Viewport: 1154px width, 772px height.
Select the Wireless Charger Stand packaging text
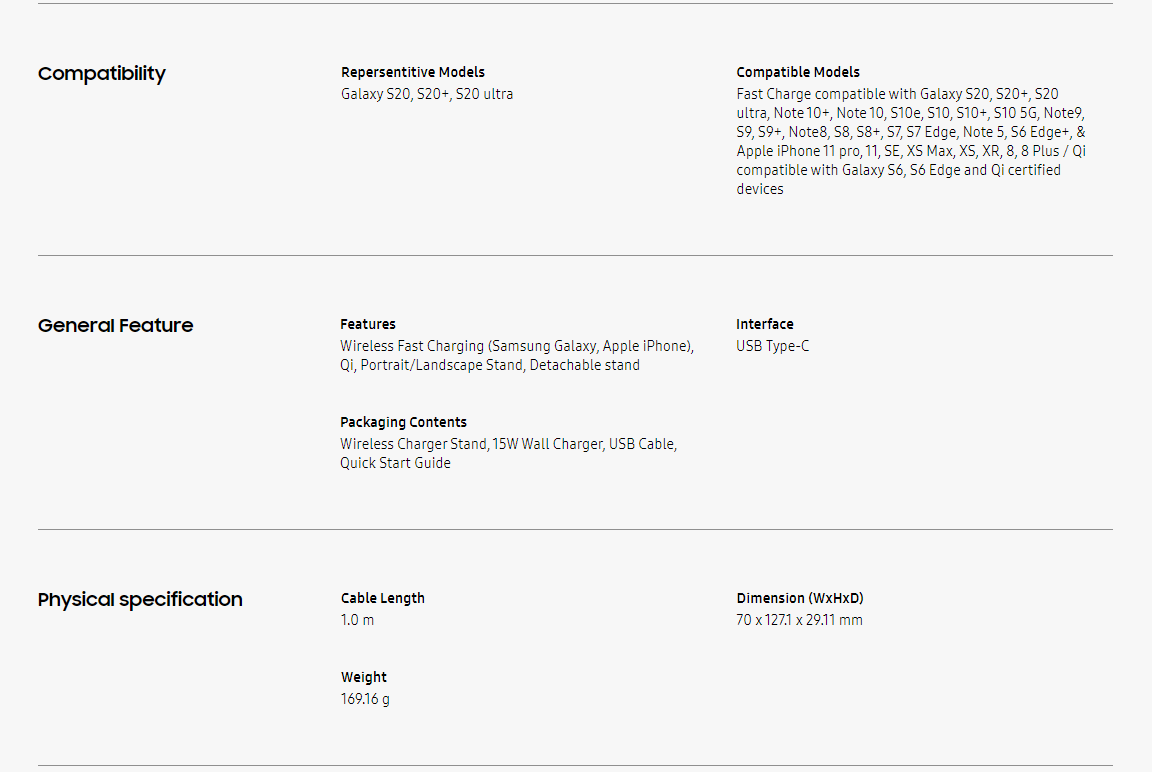pyautogui.click(x=508, y=453)
